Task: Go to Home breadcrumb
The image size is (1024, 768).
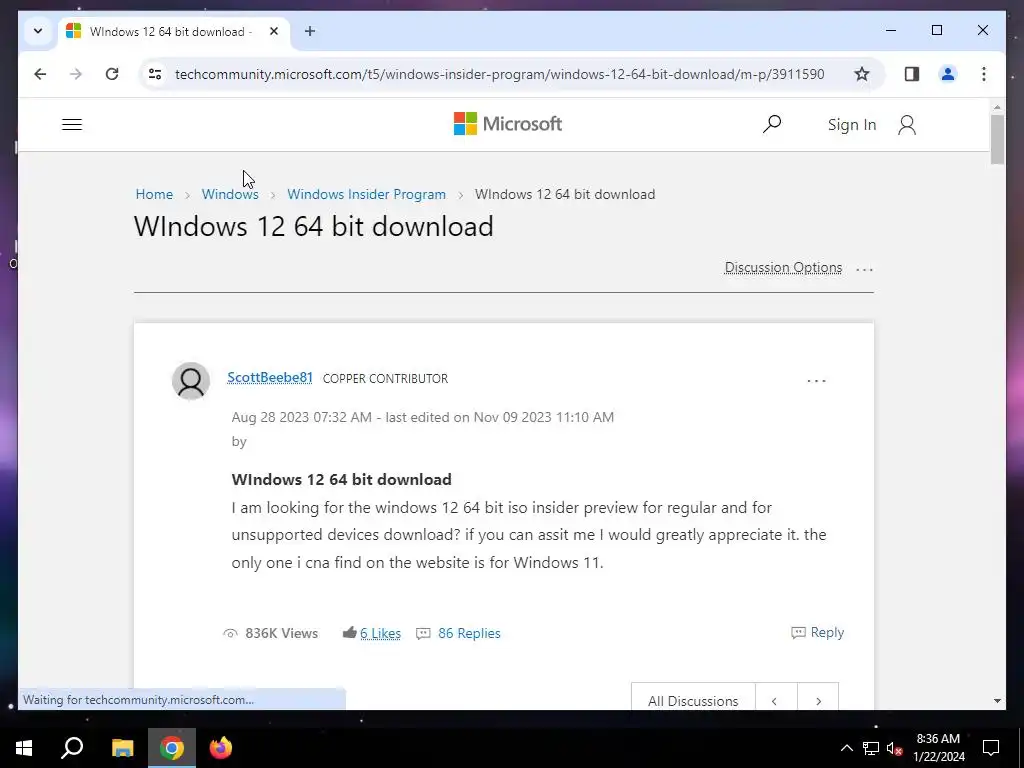Action: click(154, 195)
